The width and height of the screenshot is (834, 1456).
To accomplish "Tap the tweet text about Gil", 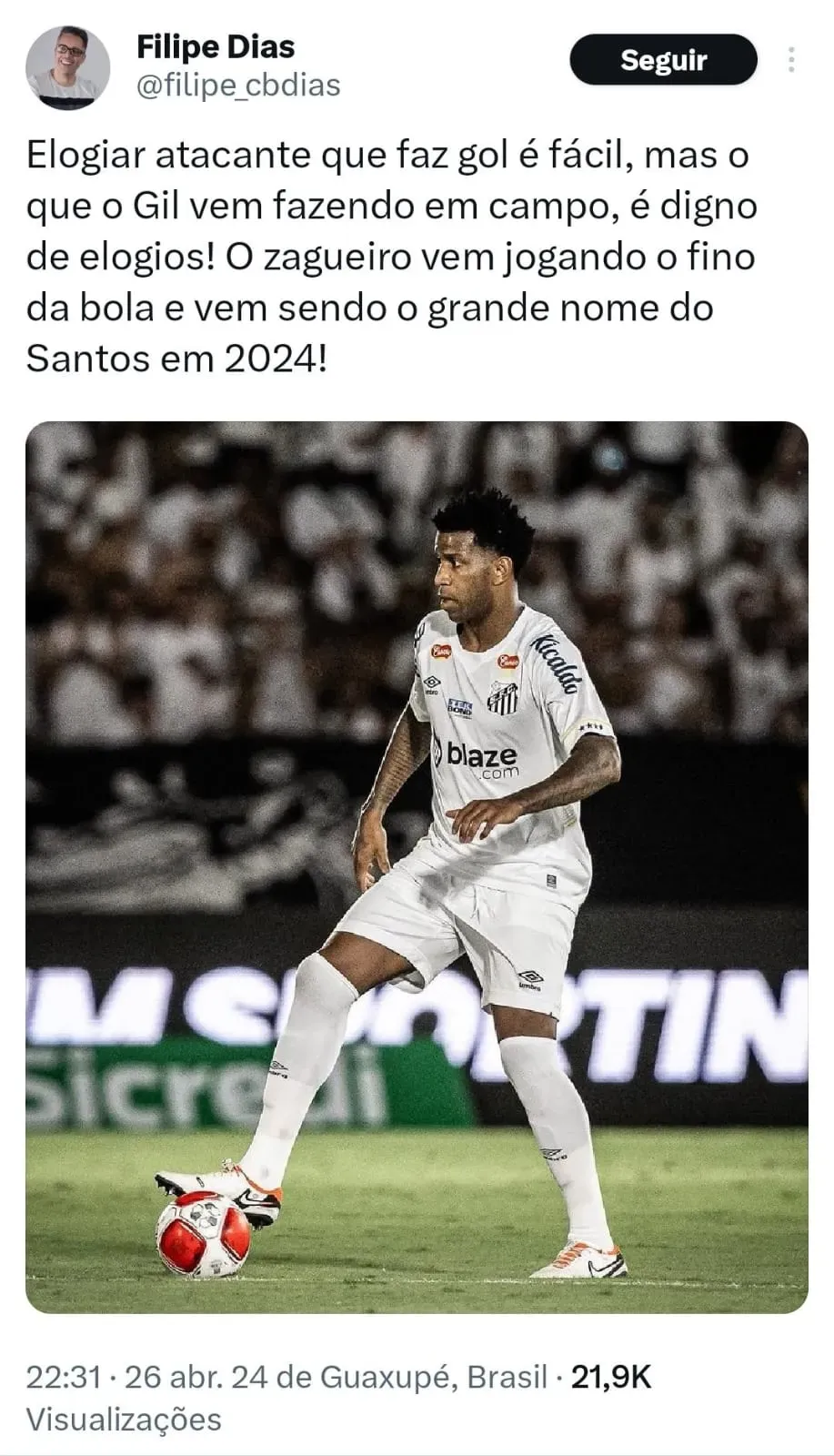I will coord(391,257).
